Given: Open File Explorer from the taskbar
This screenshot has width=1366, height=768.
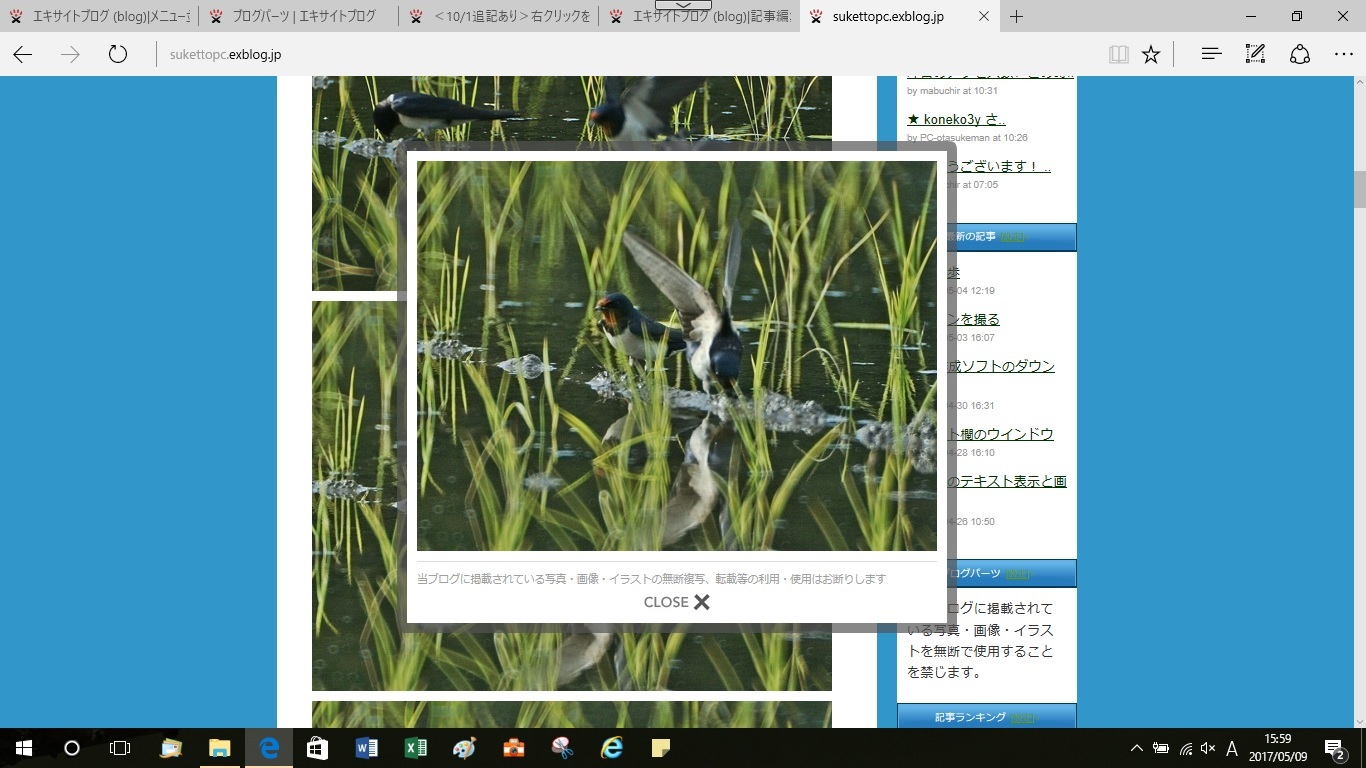Looking at the screenshot, I should coord(219,748).
